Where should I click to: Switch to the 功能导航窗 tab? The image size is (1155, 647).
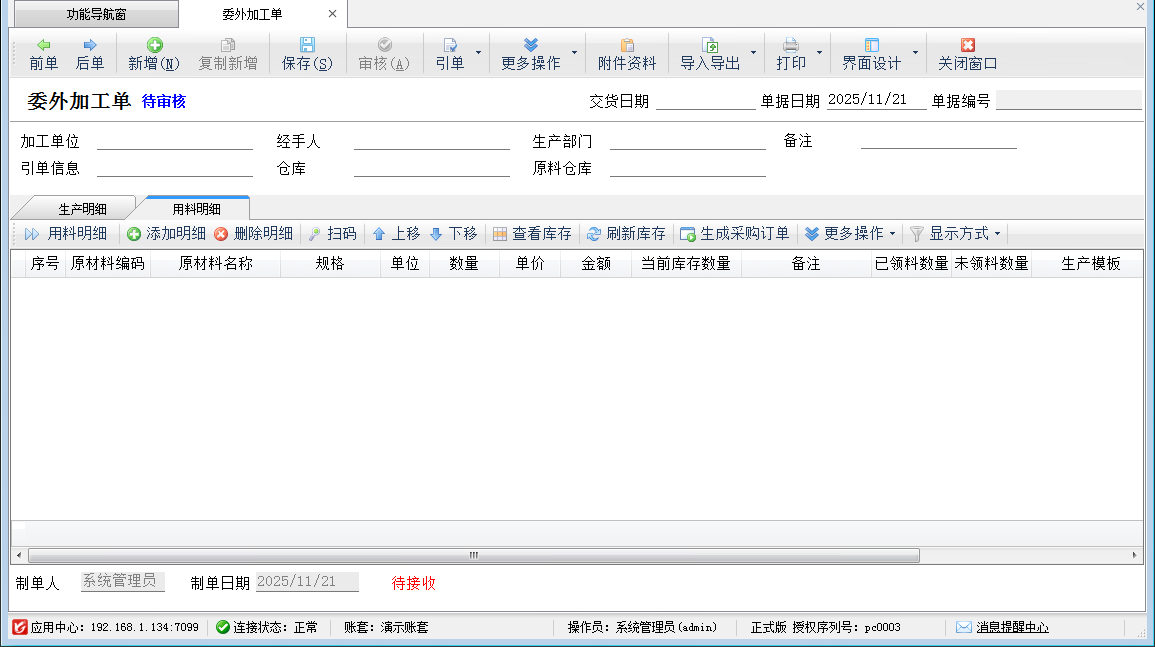tap(96, 14)
